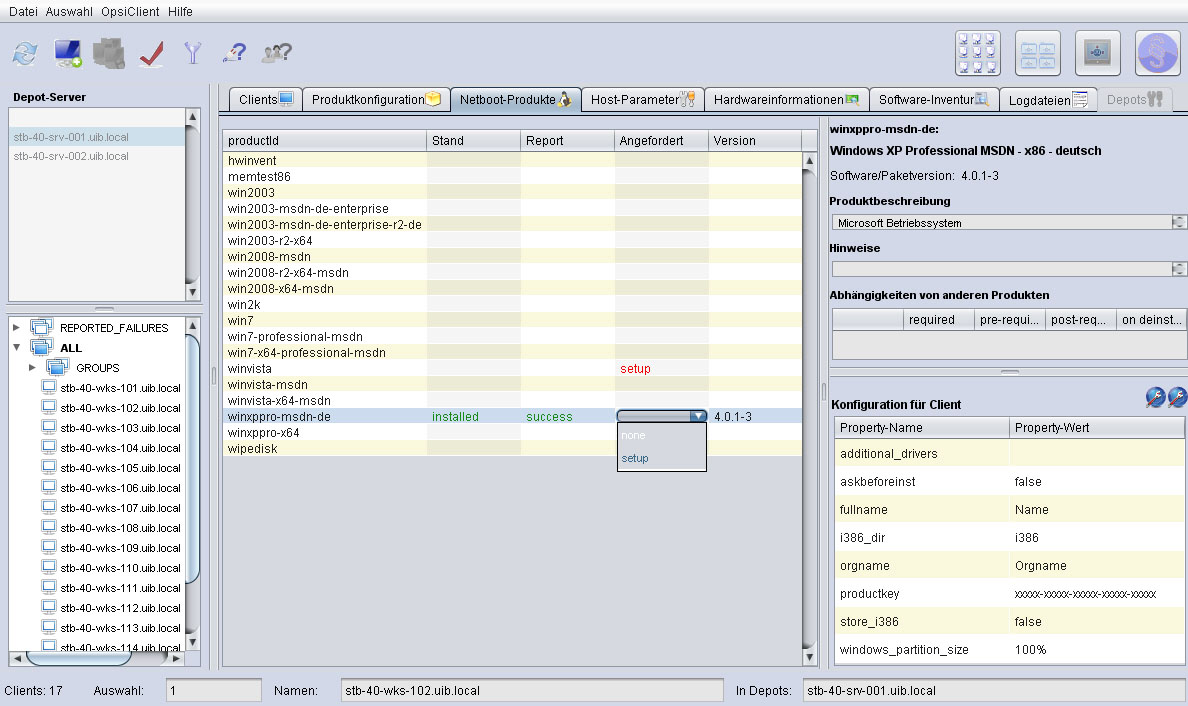Choose 'none' in the Angefordert dropdown list
The image size is (1188, 706).
[661, 436]
